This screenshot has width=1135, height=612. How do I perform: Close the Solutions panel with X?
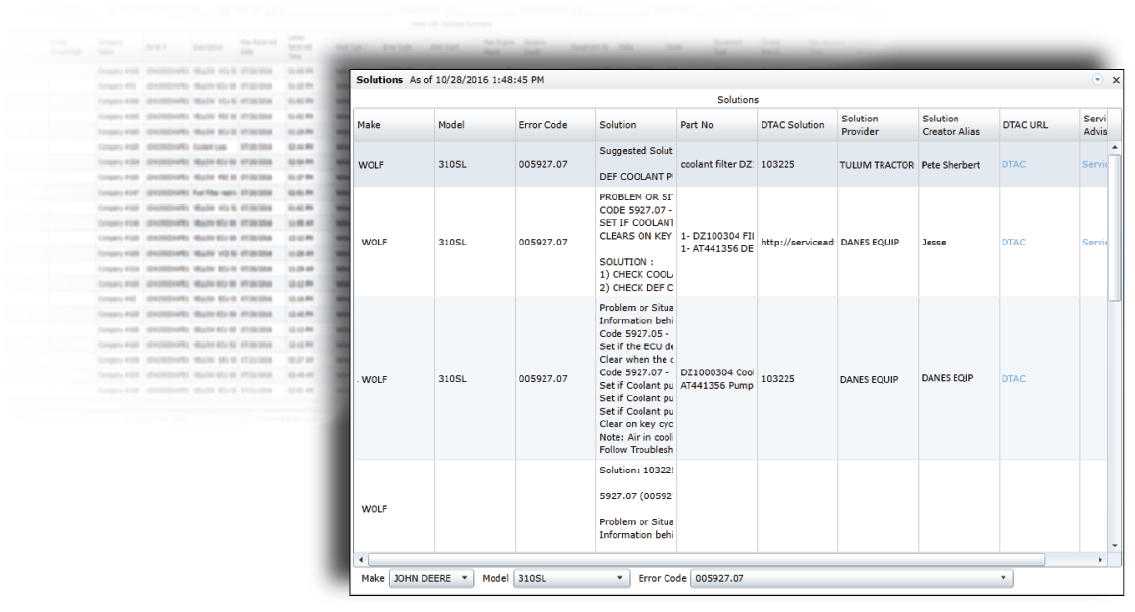click(1117, 79)
